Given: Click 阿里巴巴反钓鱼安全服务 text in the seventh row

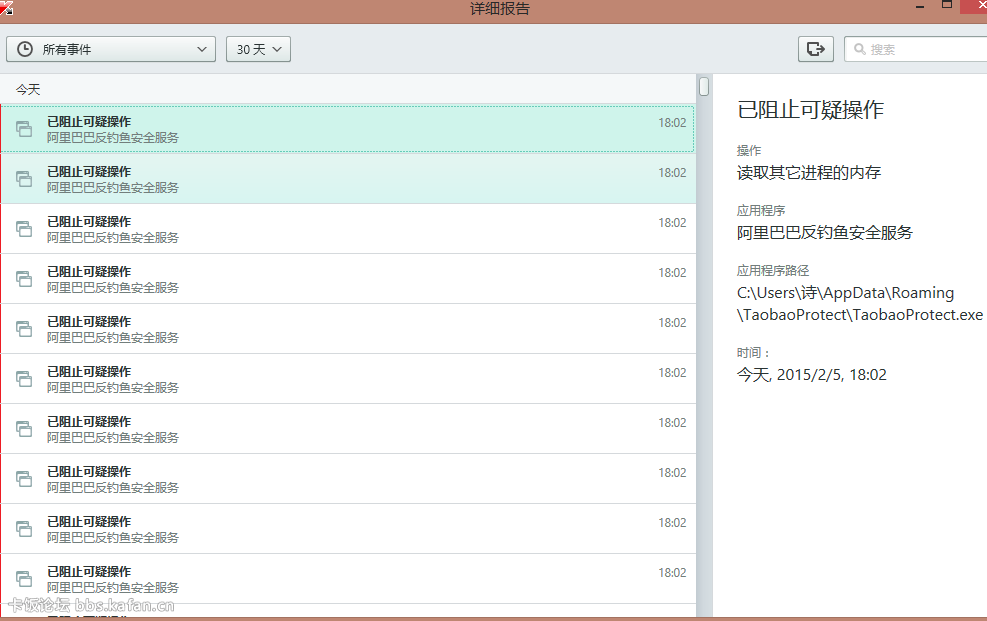Looking at the screenshot, I should click(113, 437).
